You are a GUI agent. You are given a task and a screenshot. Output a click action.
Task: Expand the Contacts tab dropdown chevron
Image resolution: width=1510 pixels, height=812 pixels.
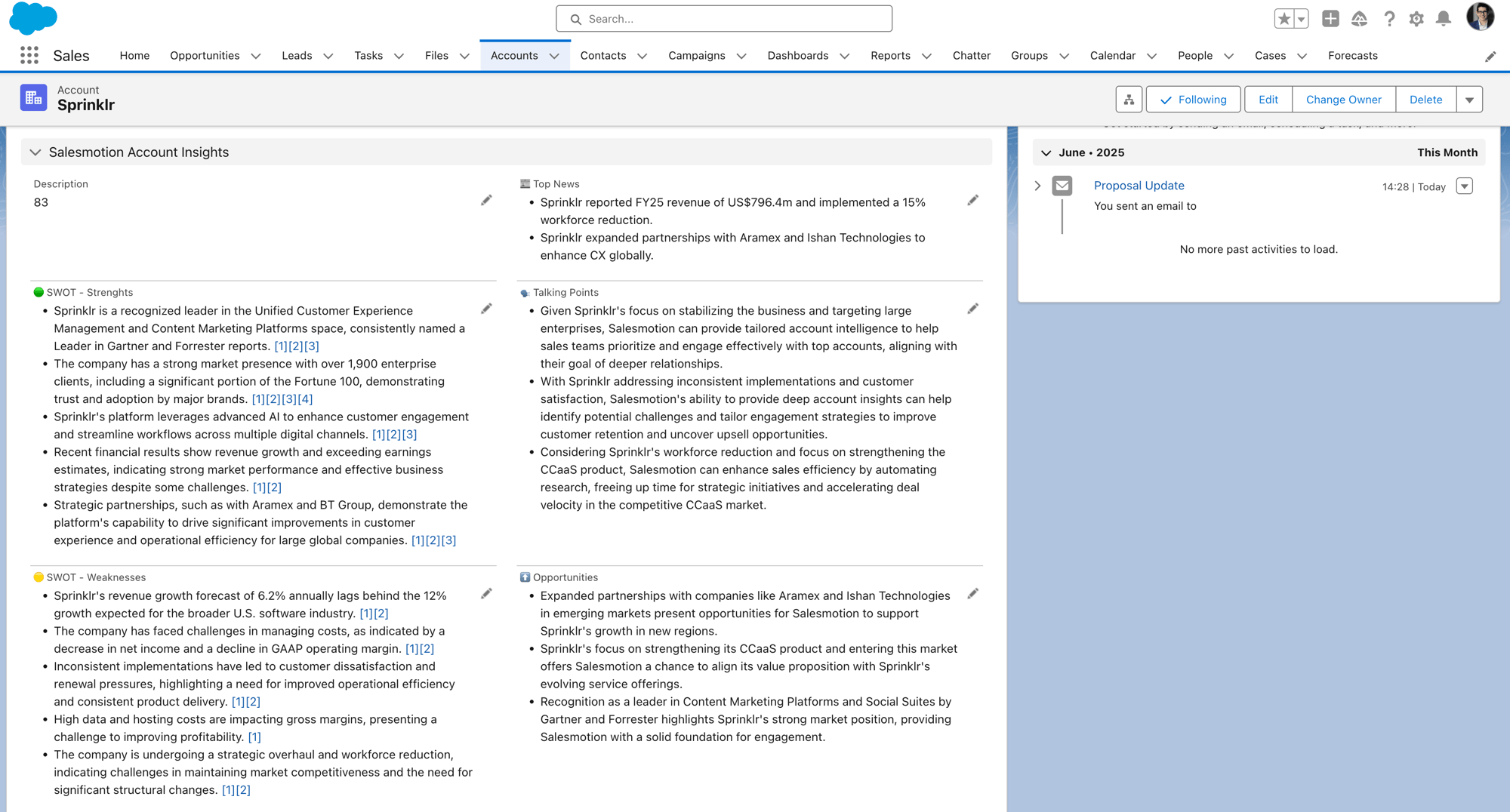click(643, 56)
